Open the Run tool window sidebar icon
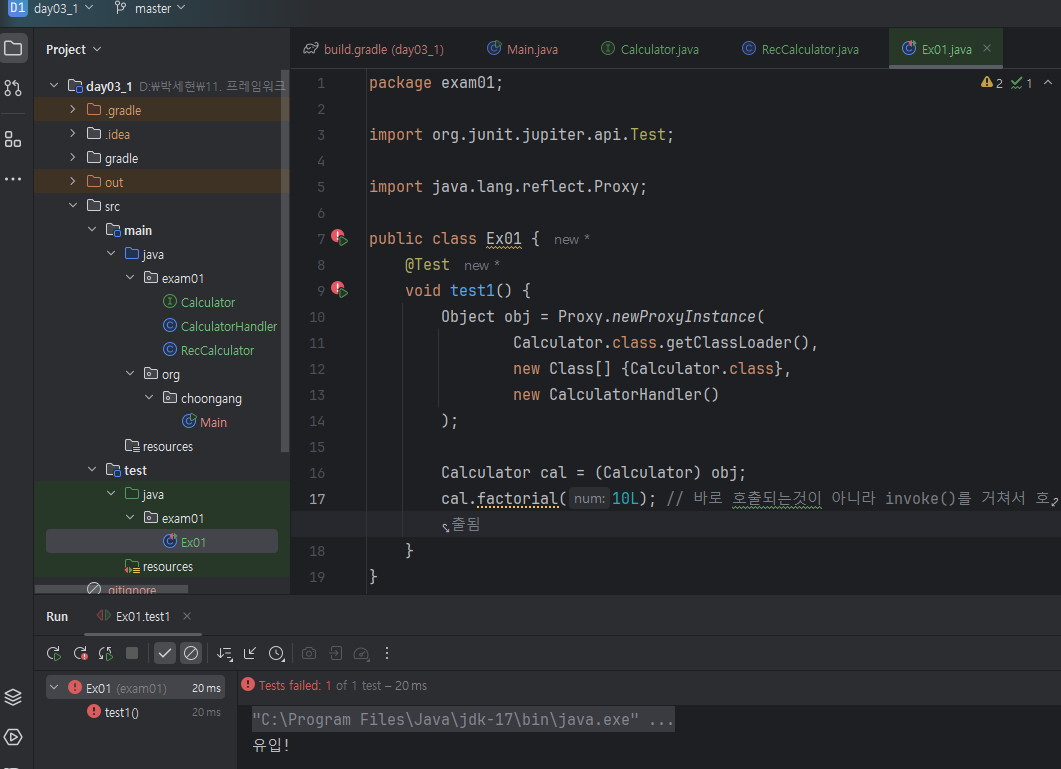Viewport: 1061px width, 769px height. click(x=14, y=737)
